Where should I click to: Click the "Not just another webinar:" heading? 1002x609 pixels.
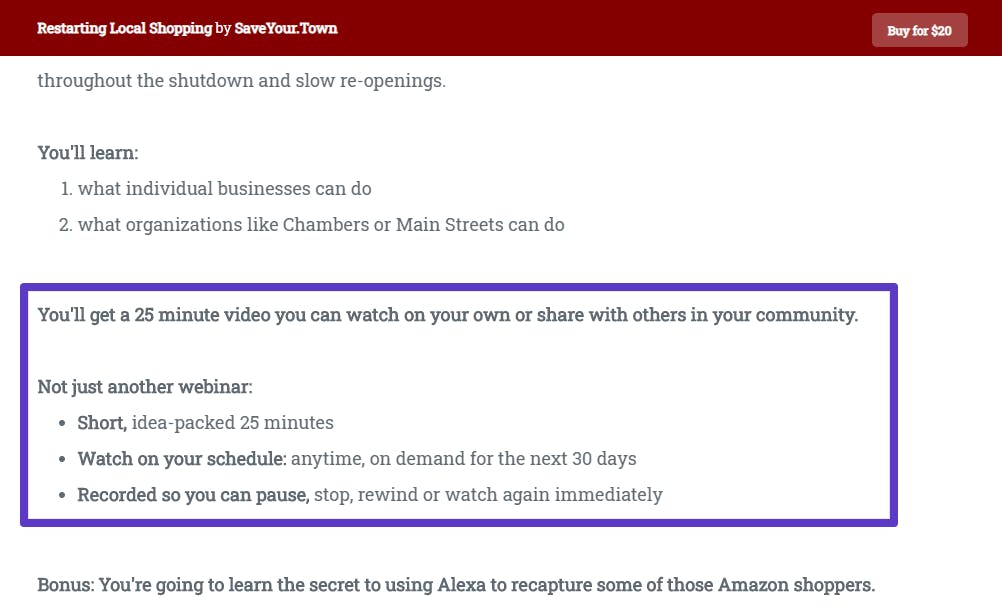point(145,387)
